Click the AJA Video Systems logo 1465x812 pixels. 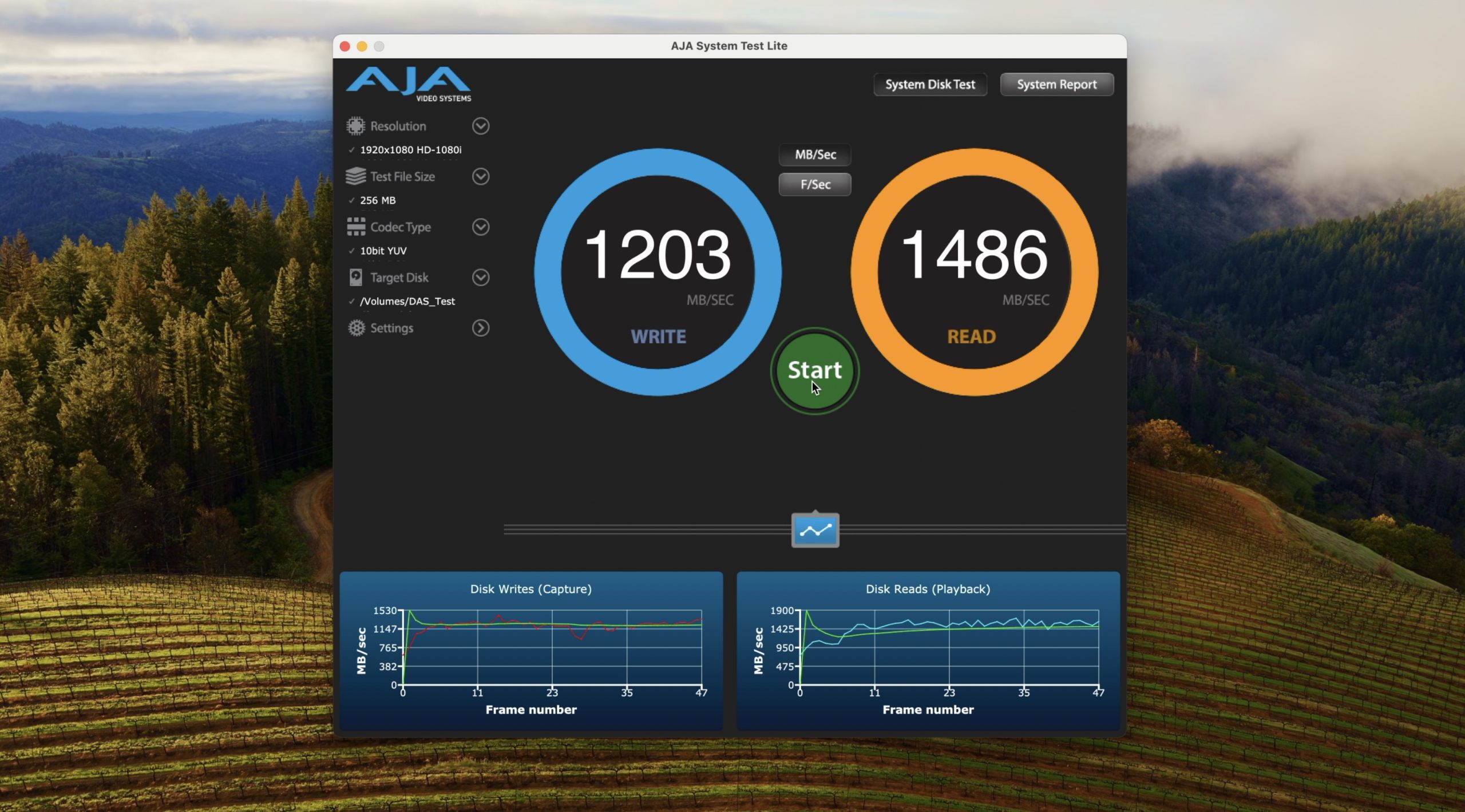coord(409,84)
